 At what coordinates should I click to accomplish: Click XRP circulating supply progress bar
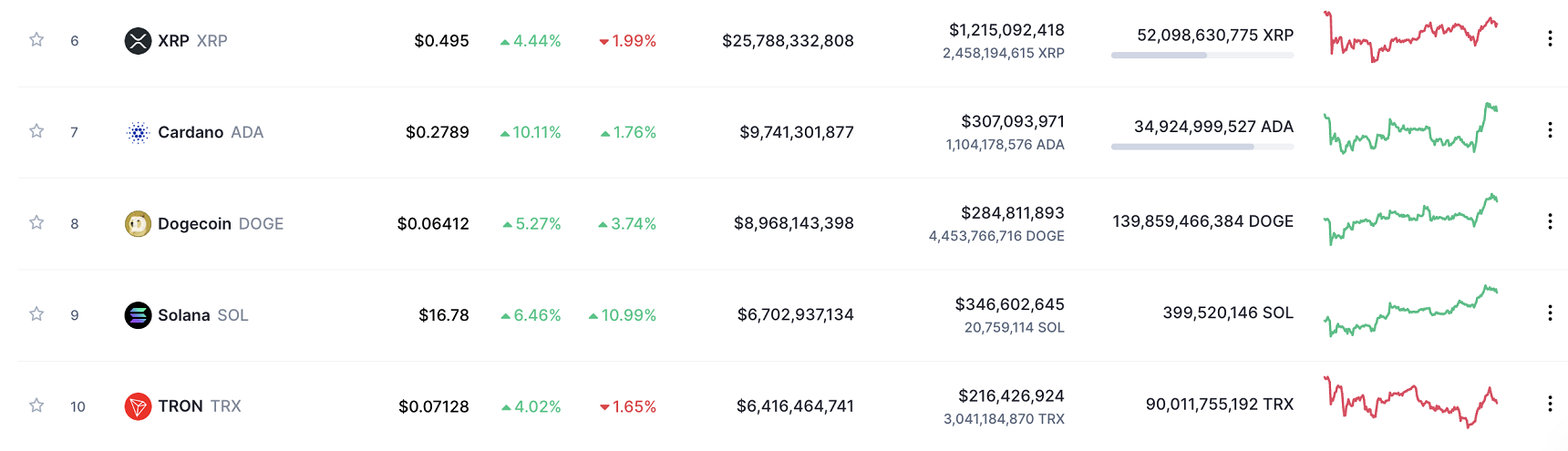[1202, 56]
